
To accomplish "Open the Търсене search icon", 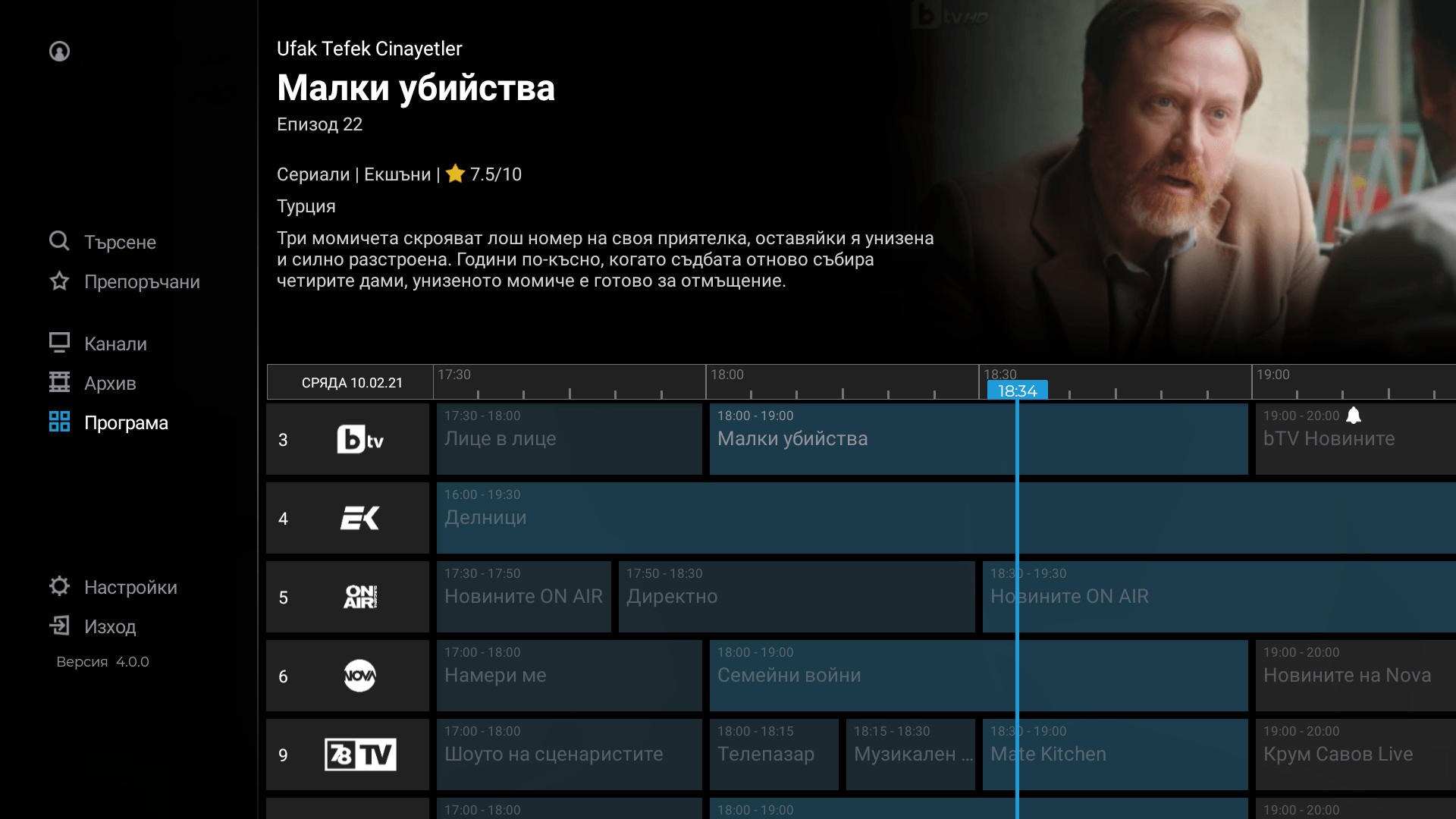I will coord(59,241).
